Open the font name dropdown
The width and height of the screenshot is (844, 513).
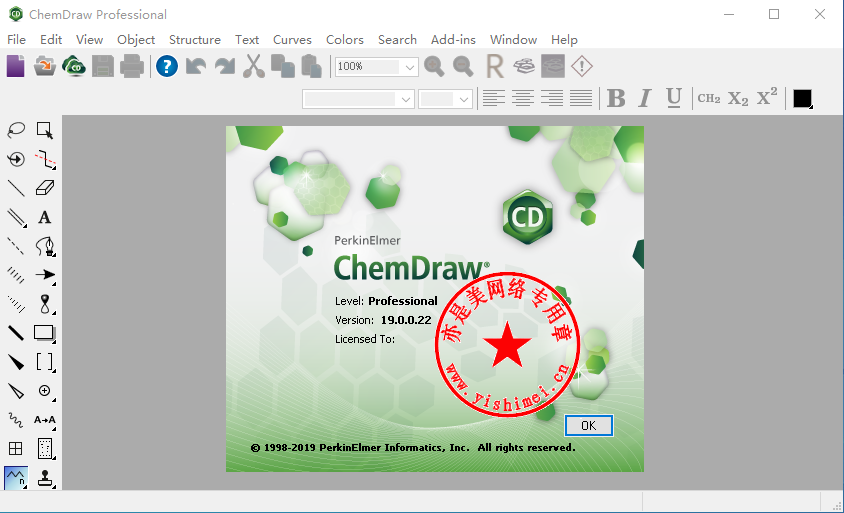pos(406,100)
